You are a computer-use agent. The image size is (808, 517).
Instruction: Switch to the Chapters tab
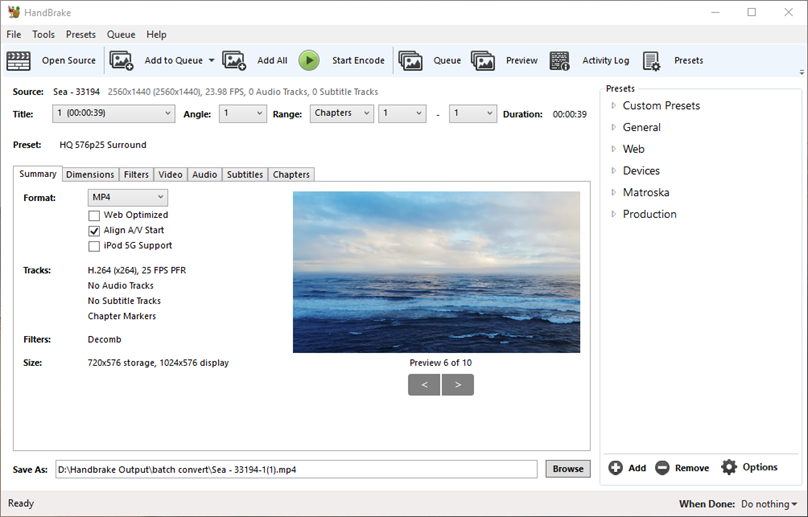point(291,175)
